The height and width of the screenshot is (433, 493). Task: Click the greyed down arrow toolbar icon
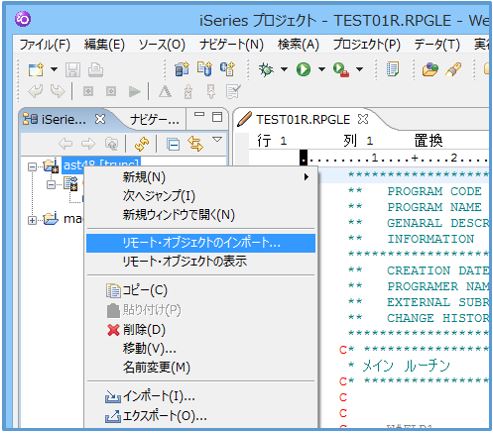click(x=211, y=91)
